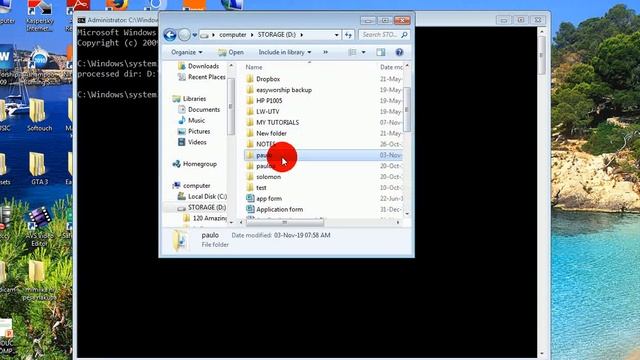Click the refresh button beside address bar
This screenshot has height=360, width=640.
click(x=348, y=35)
